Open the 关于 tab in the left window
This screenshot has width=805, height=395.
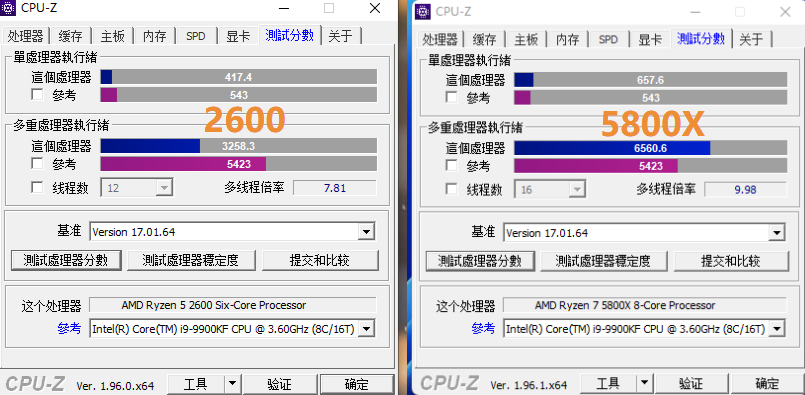coord(341,36)
